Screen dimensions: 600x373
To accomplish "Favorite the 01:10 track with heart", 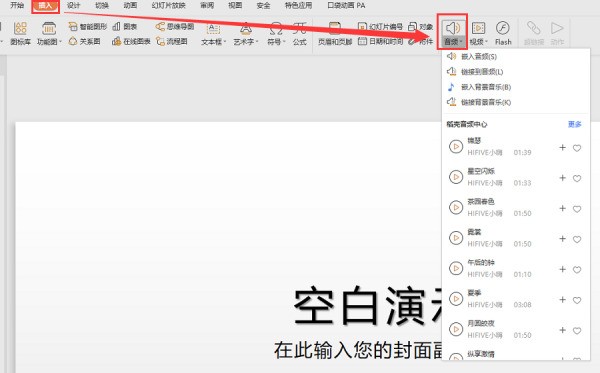I will [577, 270].
